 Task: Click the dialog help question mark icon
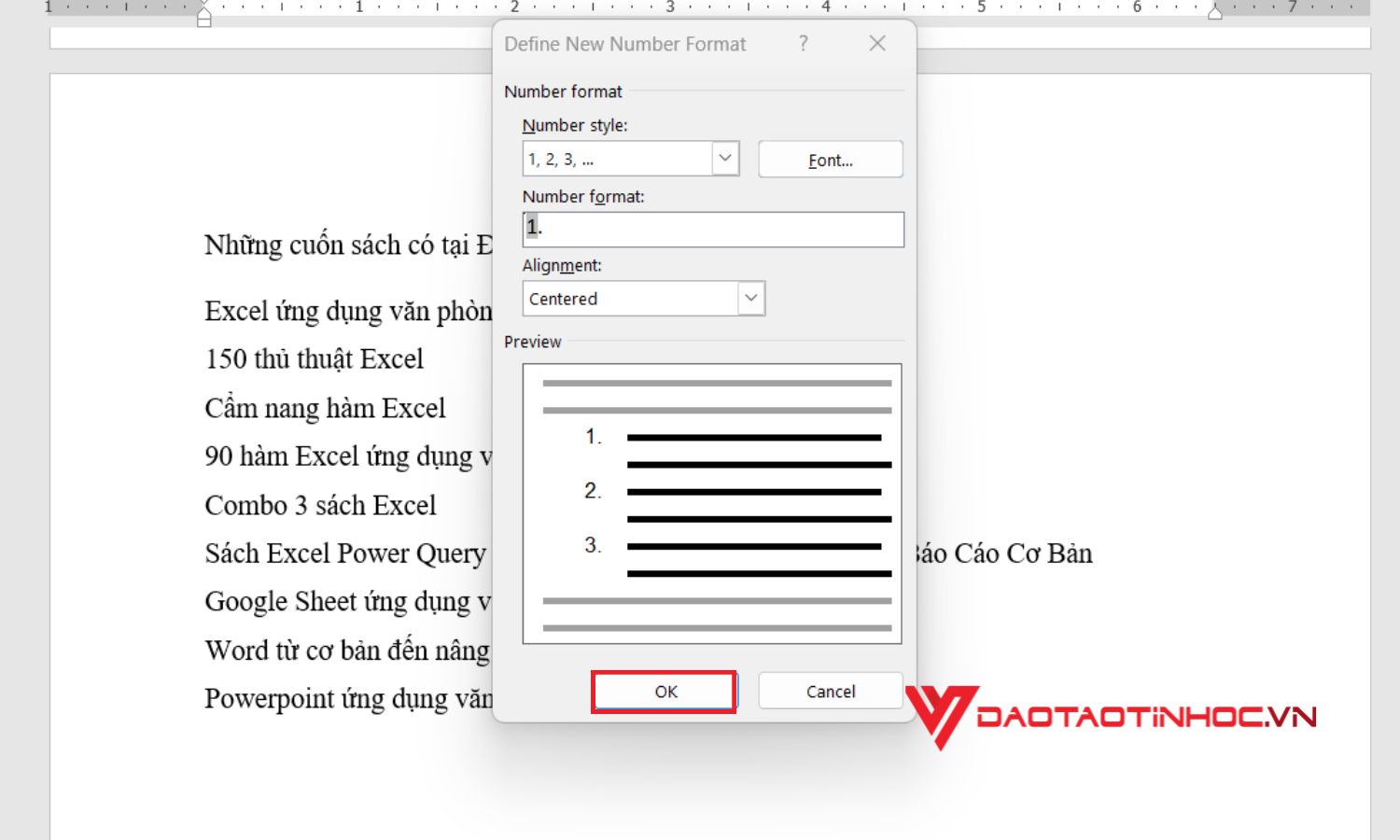803,44
